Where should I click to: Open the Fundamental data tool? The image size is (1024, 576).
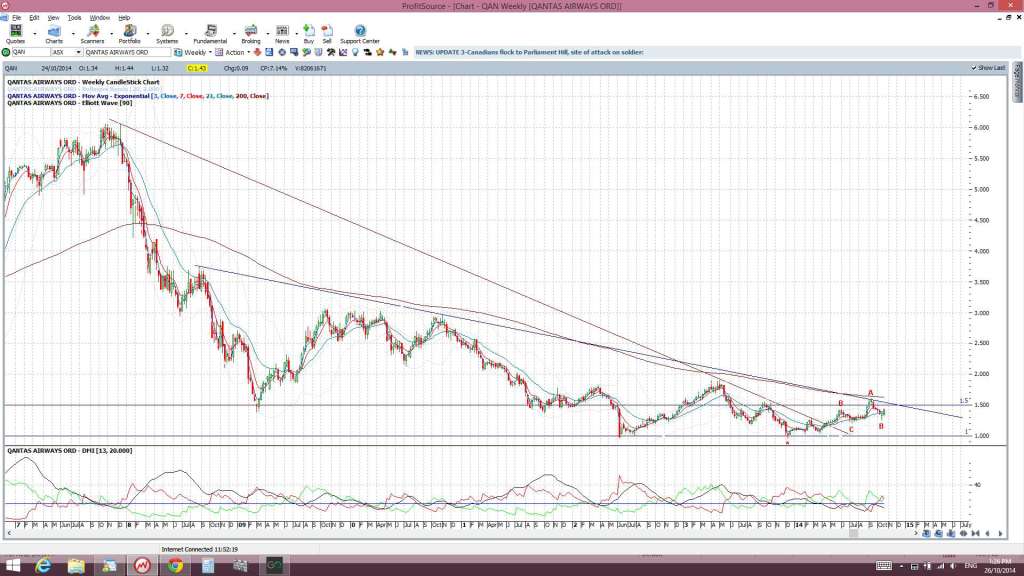point(210,34)
